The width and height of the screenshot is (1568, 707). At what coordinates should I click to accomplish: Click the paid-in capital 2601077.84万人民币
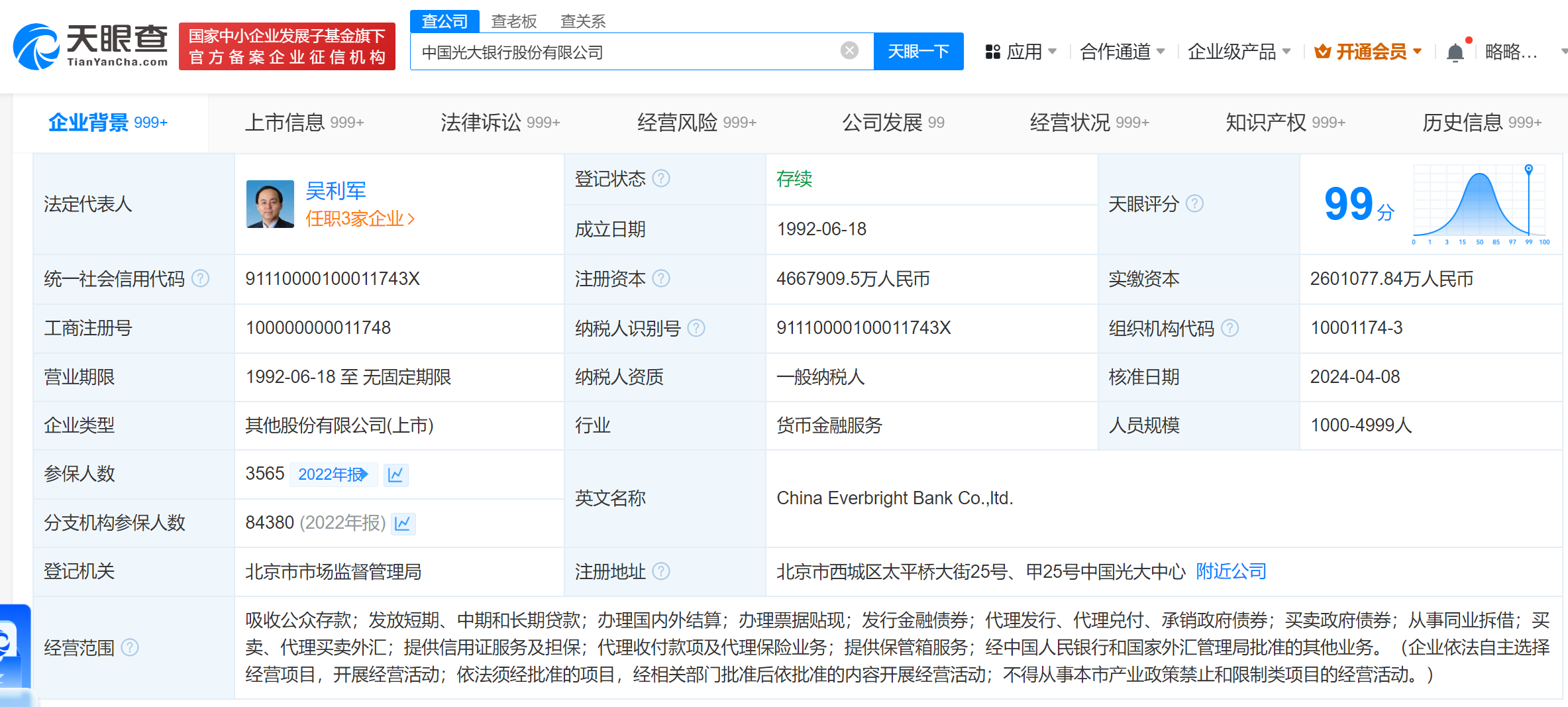click(1392, 278)
